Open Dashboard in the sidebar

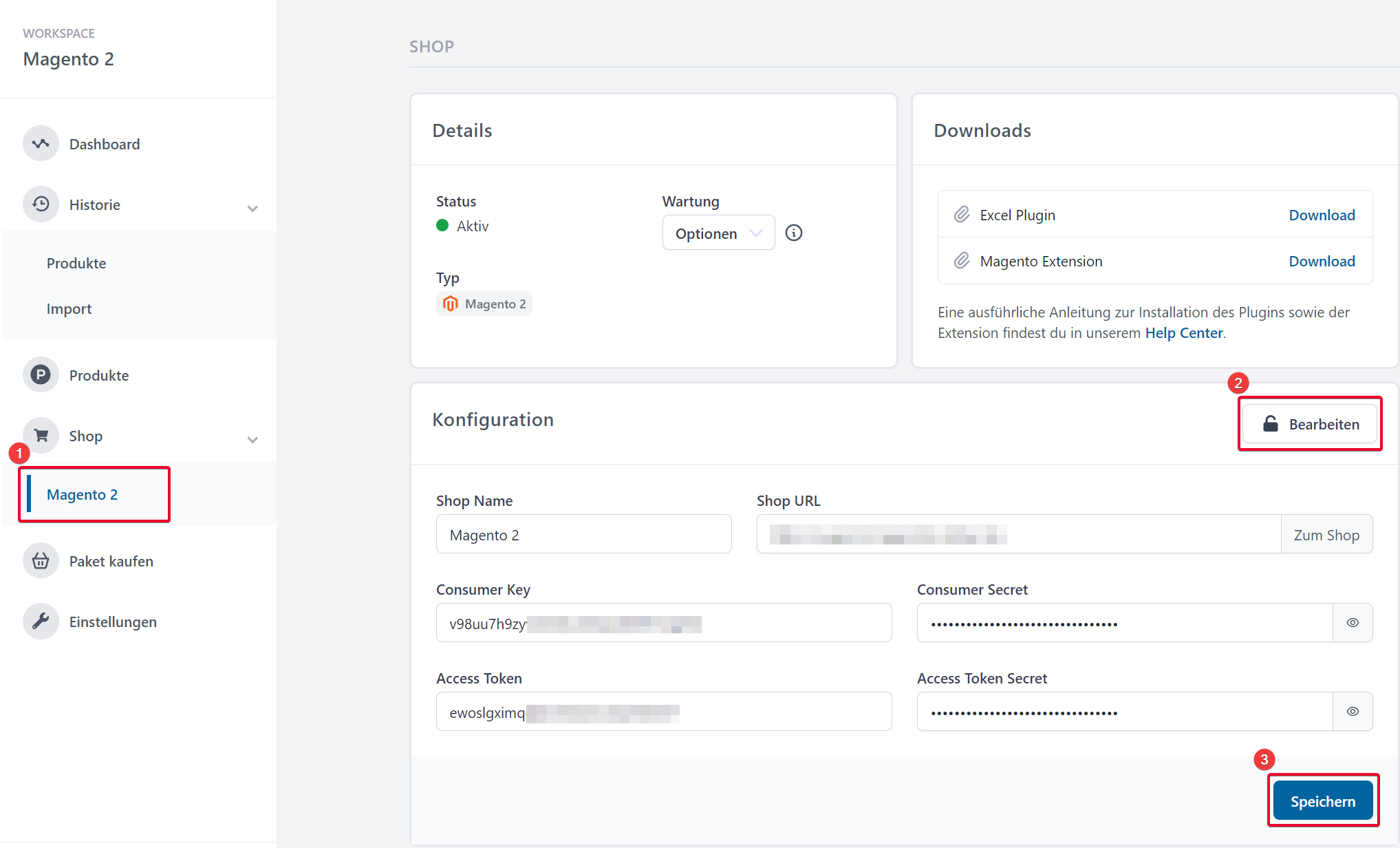pos(105,144)
